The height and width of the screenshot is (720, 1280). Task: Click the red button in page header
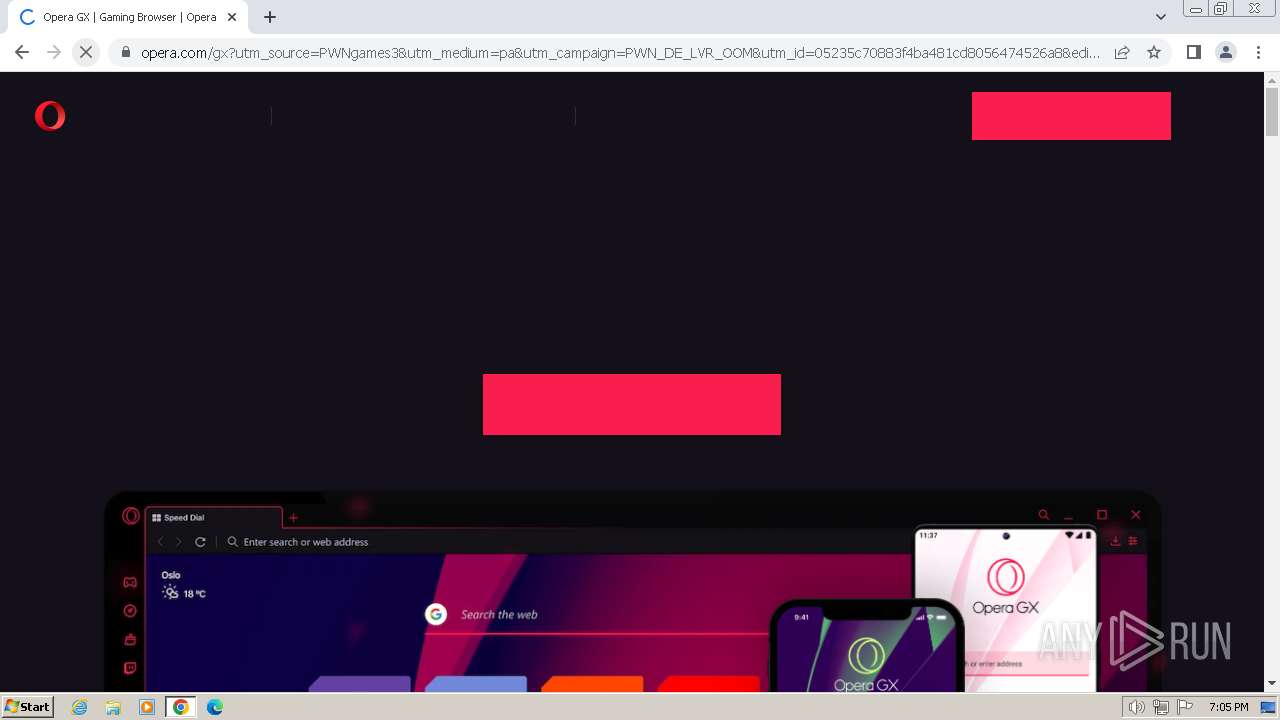pyautogui.click(x=1071, y=116)
